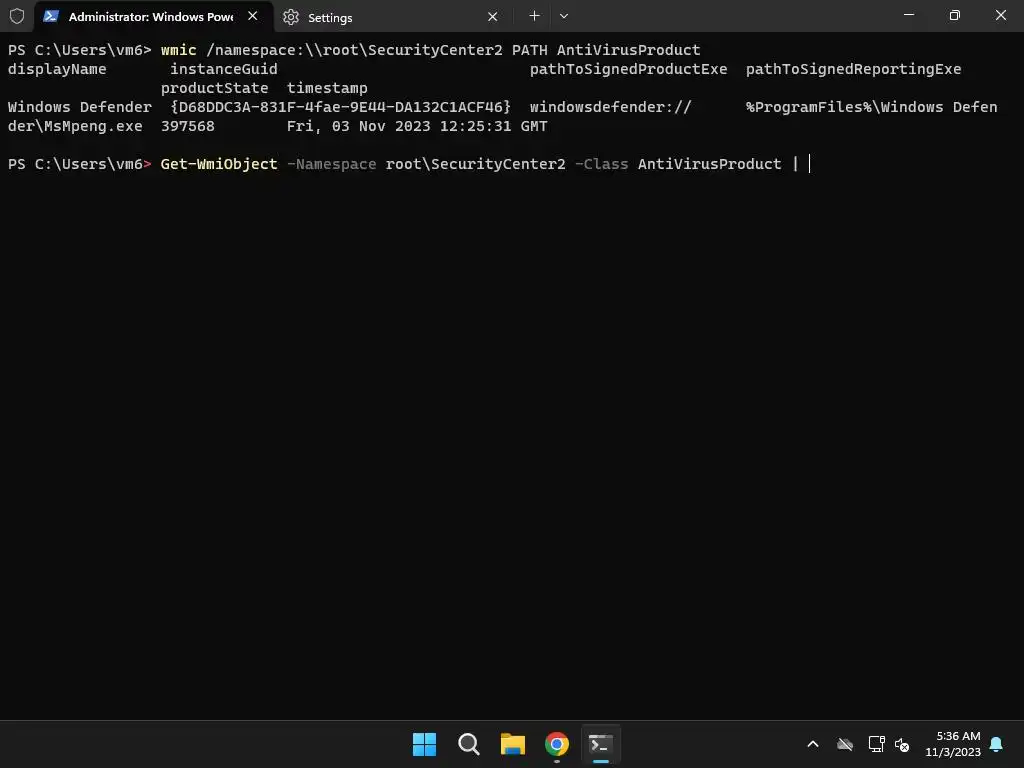
Task: Open Google Chrome from taskbar
Action: (556, 744)
